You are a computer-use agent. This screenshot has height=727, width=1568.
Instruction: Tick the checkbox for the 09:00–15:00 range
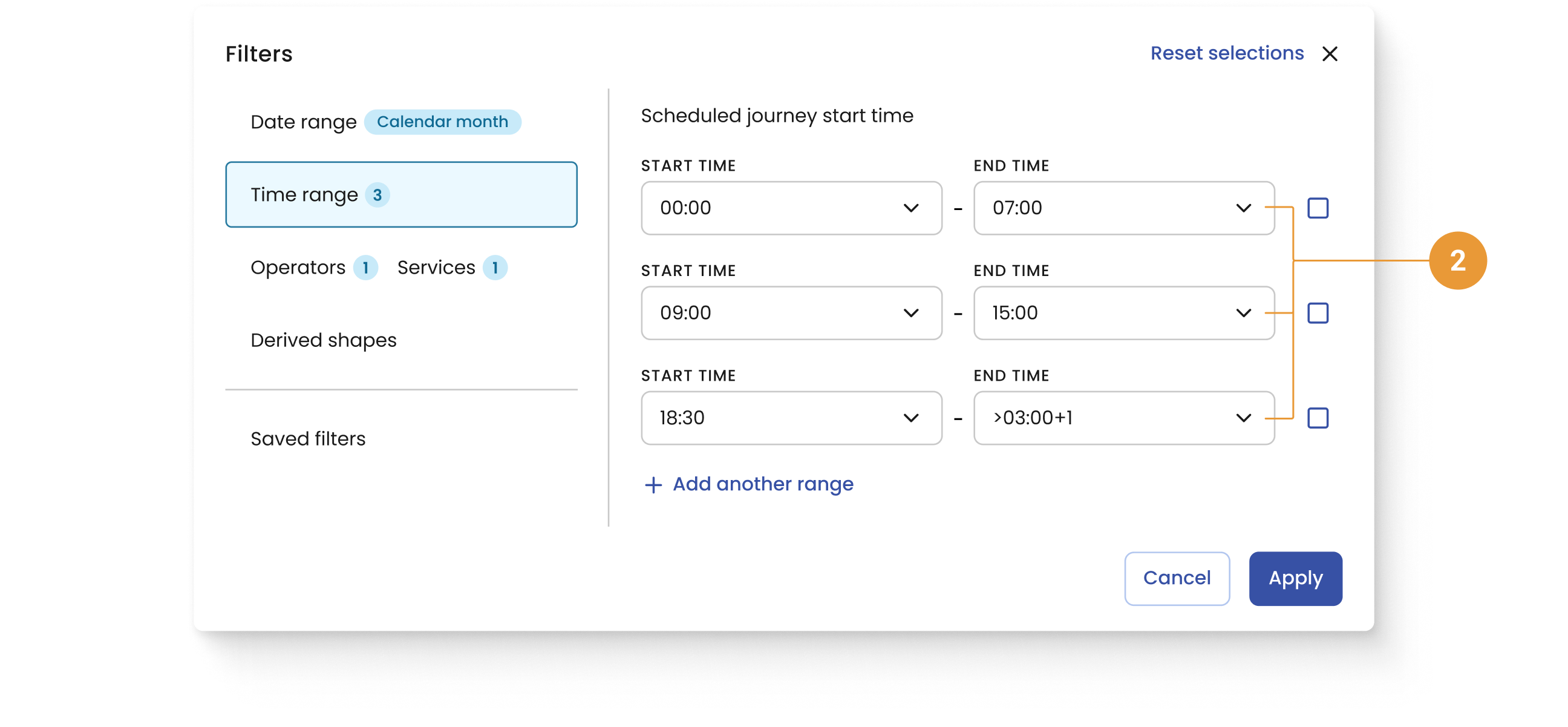pyautogui.click(x=1318, y=313)
